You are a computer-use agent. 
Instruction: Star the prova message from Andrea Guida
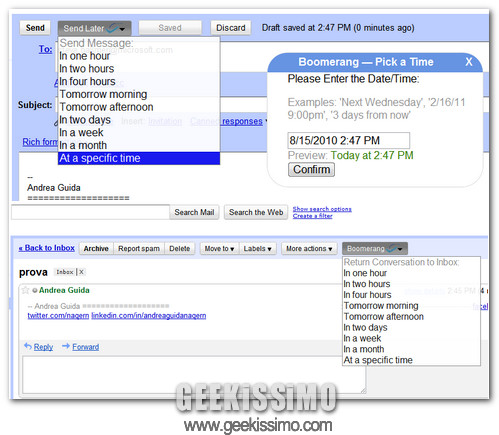tap(25, 290)
